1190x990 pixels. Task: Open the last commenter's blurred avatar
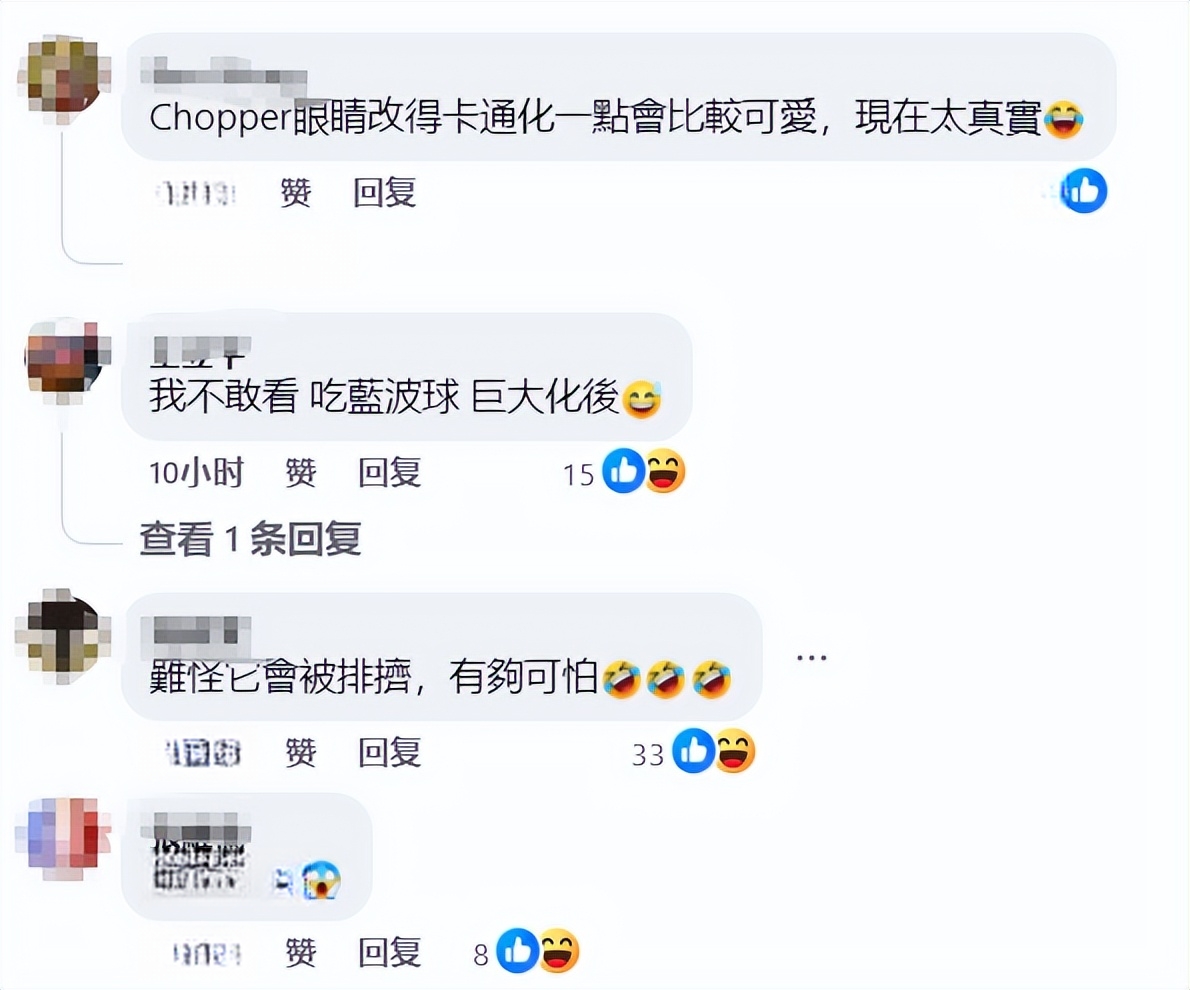62,838
